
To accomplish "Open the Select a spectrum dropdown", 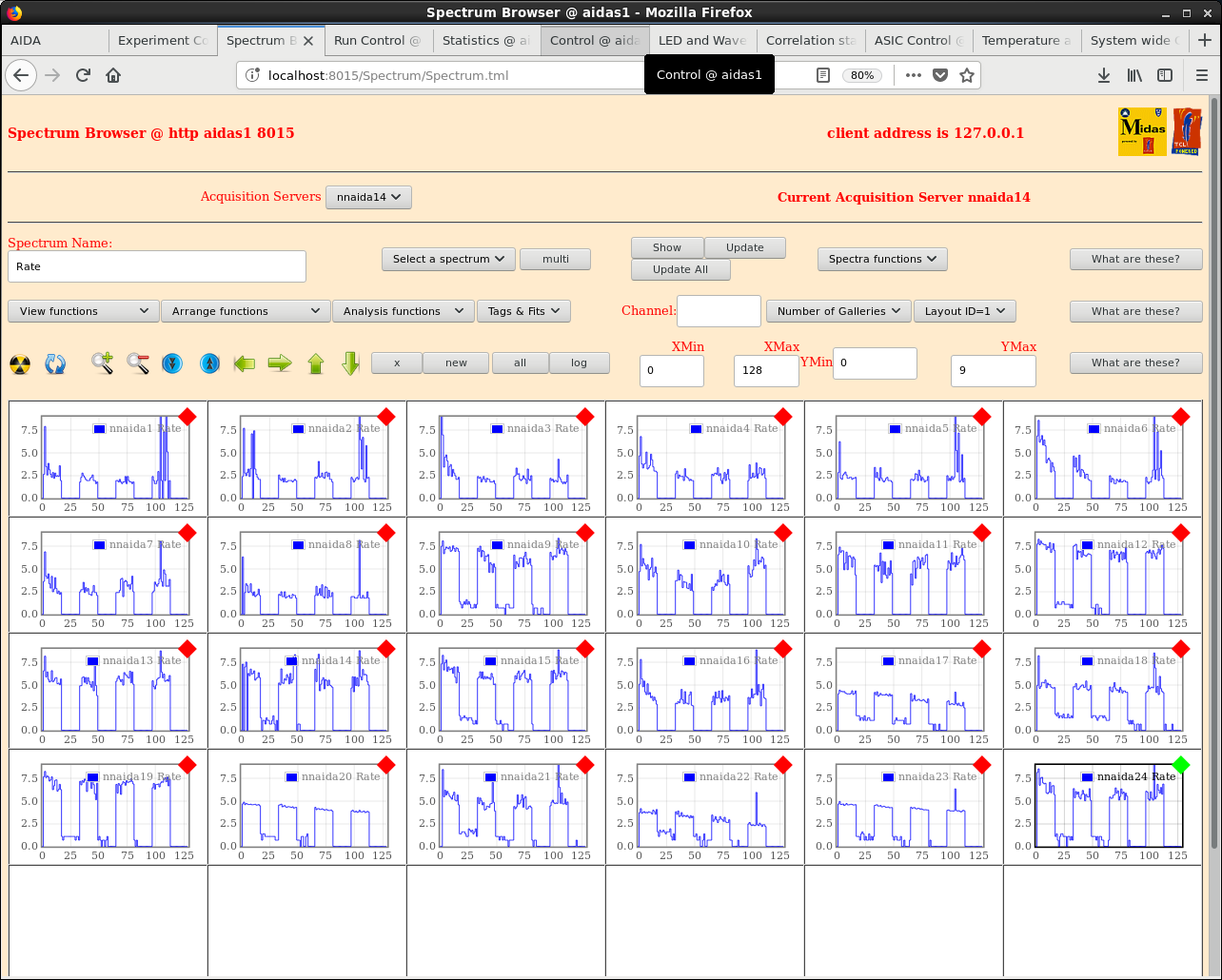I will coord(448,259).
